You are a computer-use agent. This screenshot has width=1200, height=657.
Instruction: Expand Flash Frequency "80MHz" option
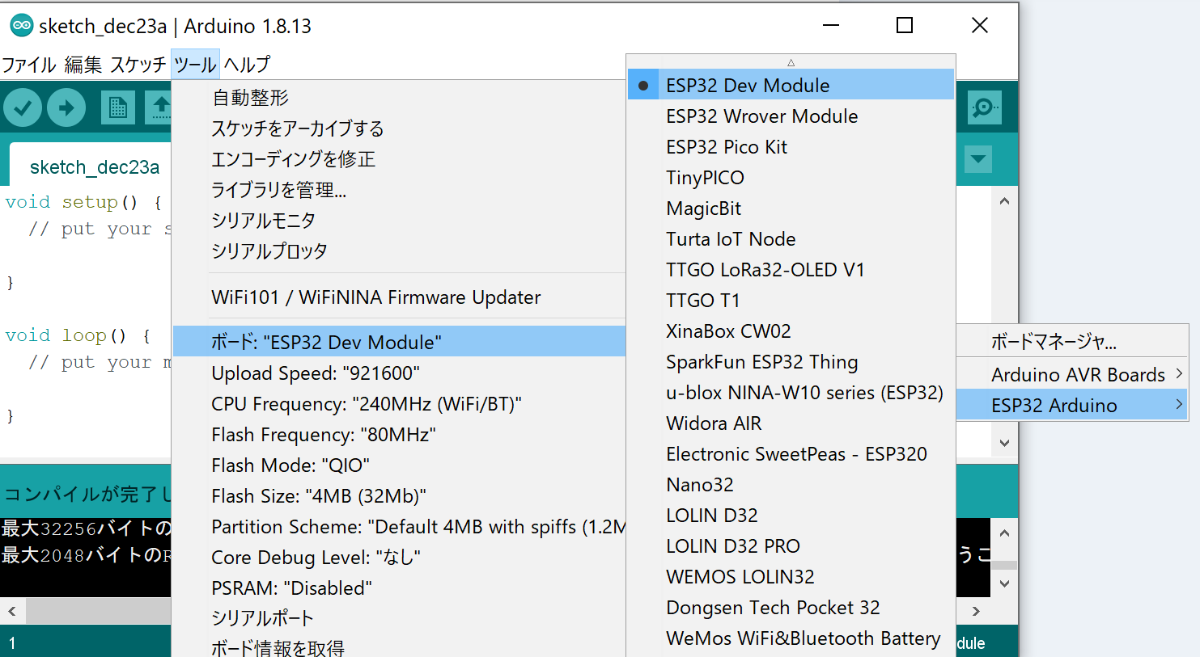pos(400,435)
